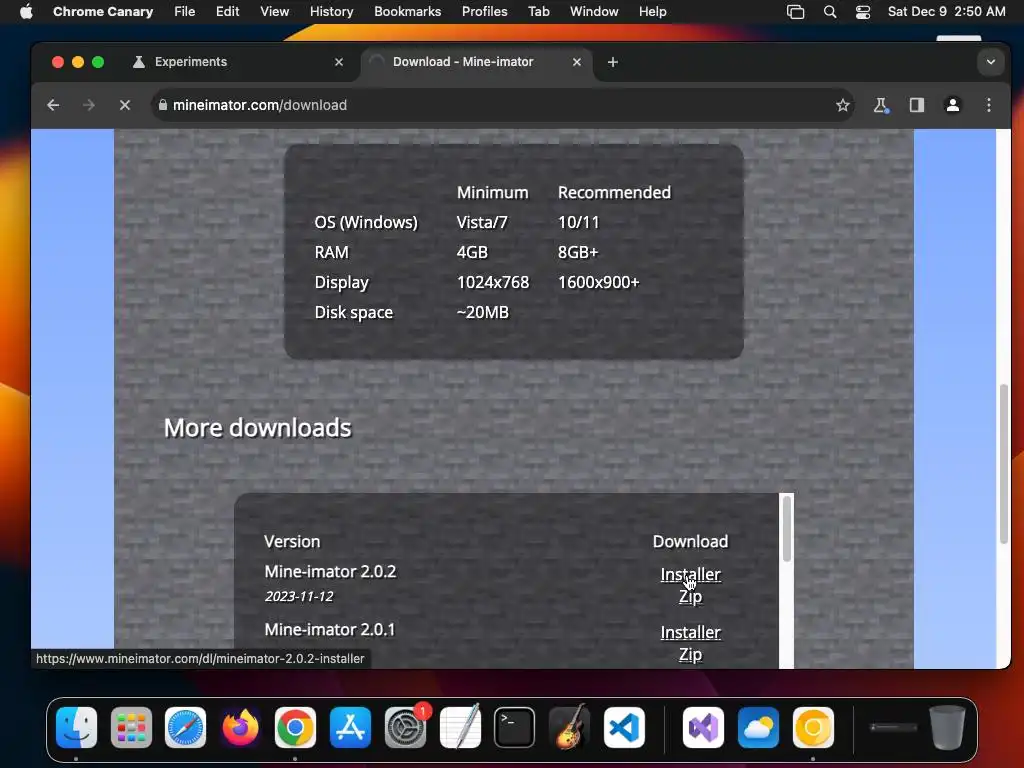This screenshot has height=768, width=1024.
Task: Launch GarageBand from the Dock
Action: 569,728
